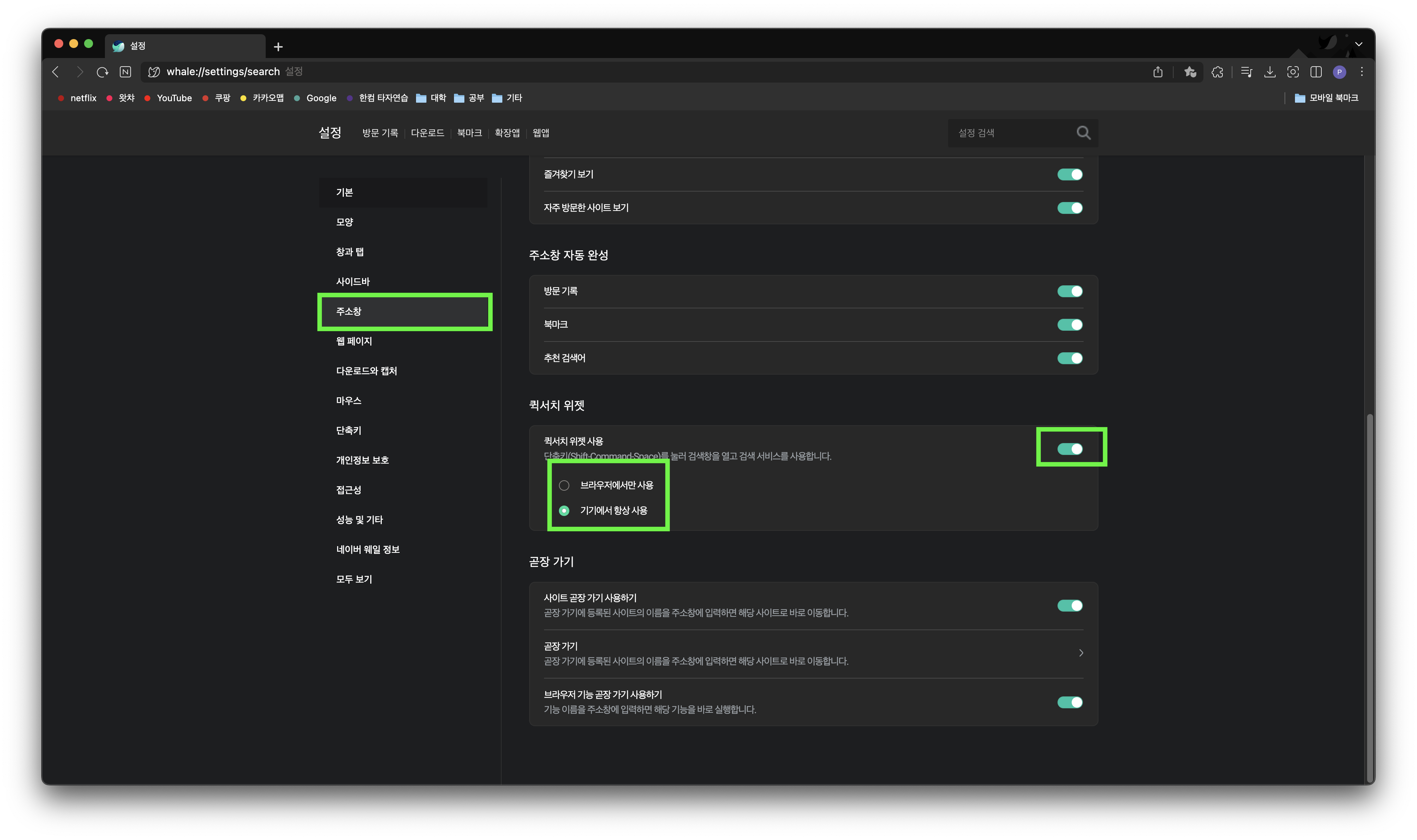This screenshot has width=1417, height=840.
Task: Toggle 추천 검색어 switch
Action: point(1069,358)
